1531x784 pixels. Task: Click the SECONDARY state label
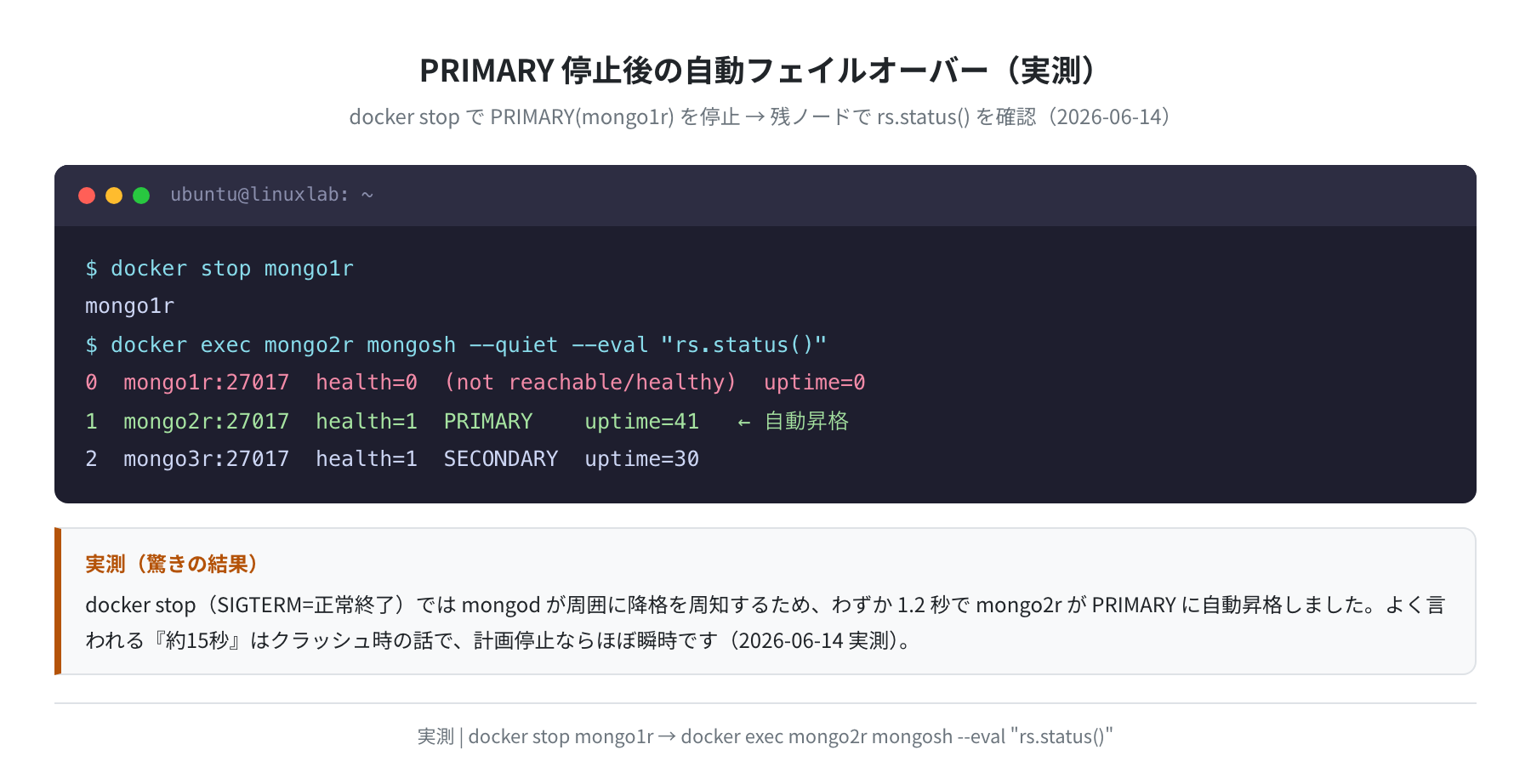(x=501, y=459)
